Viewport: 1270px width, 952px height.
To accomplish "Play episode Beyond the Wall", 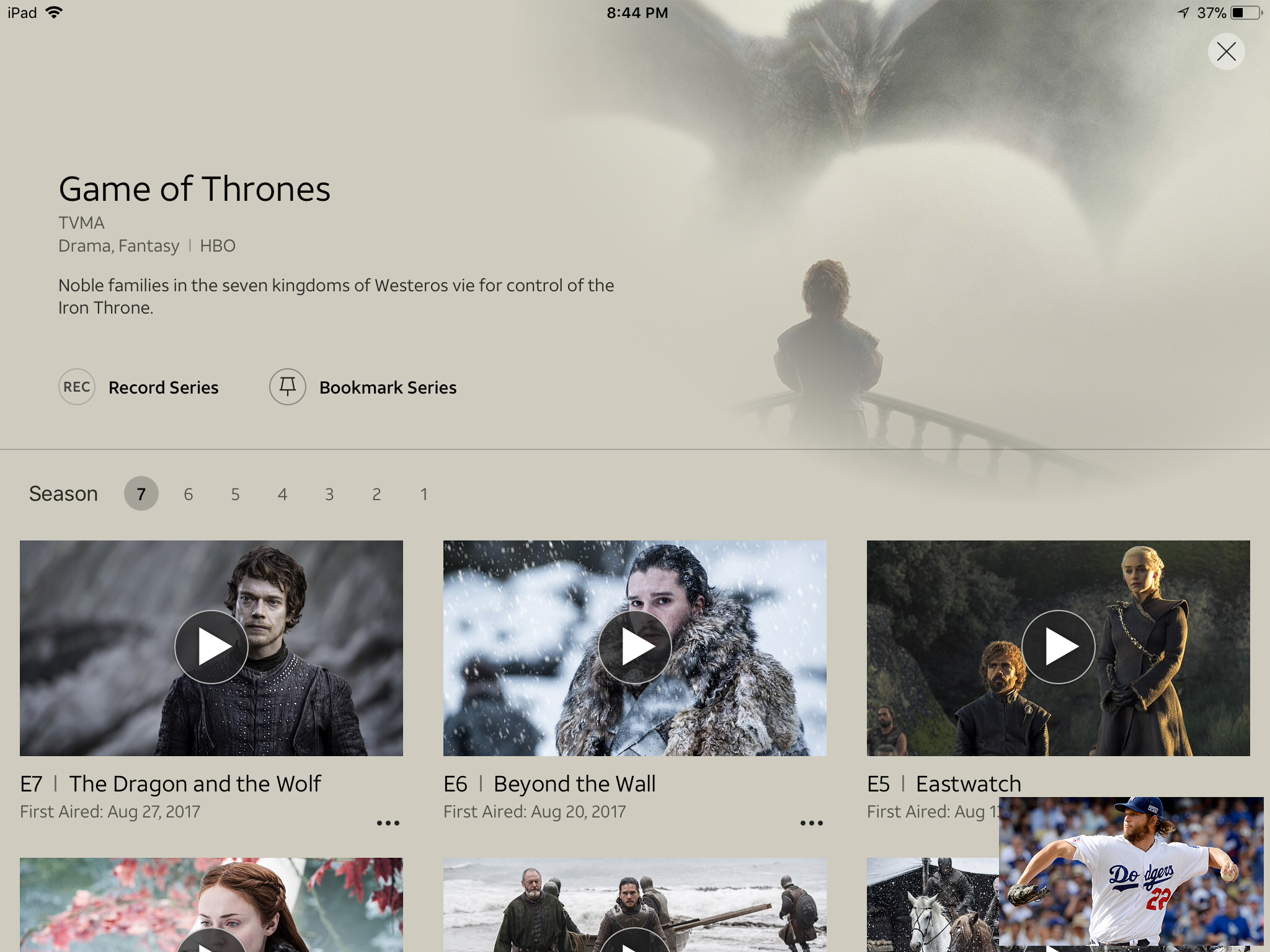I will tap(634, 647).
